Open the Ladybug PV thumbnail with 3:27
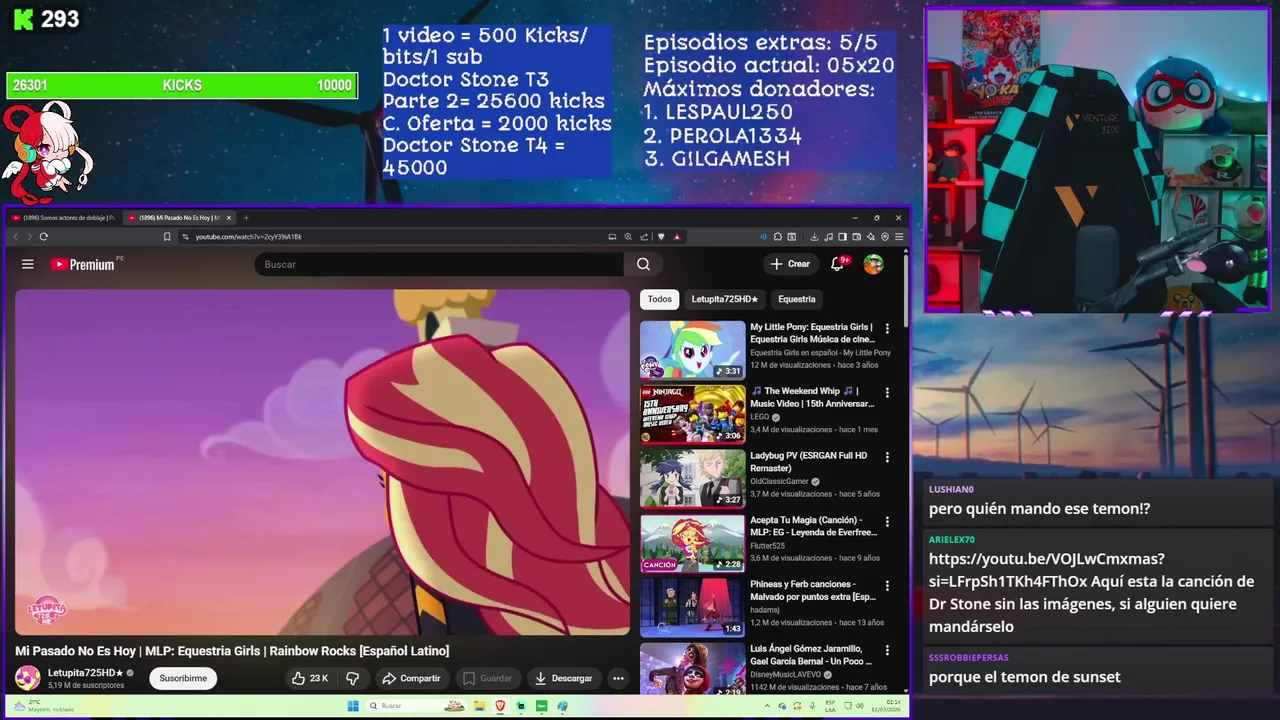This screenshot has height=720, width=1280. pyautogui.click(x=693, y=478)
